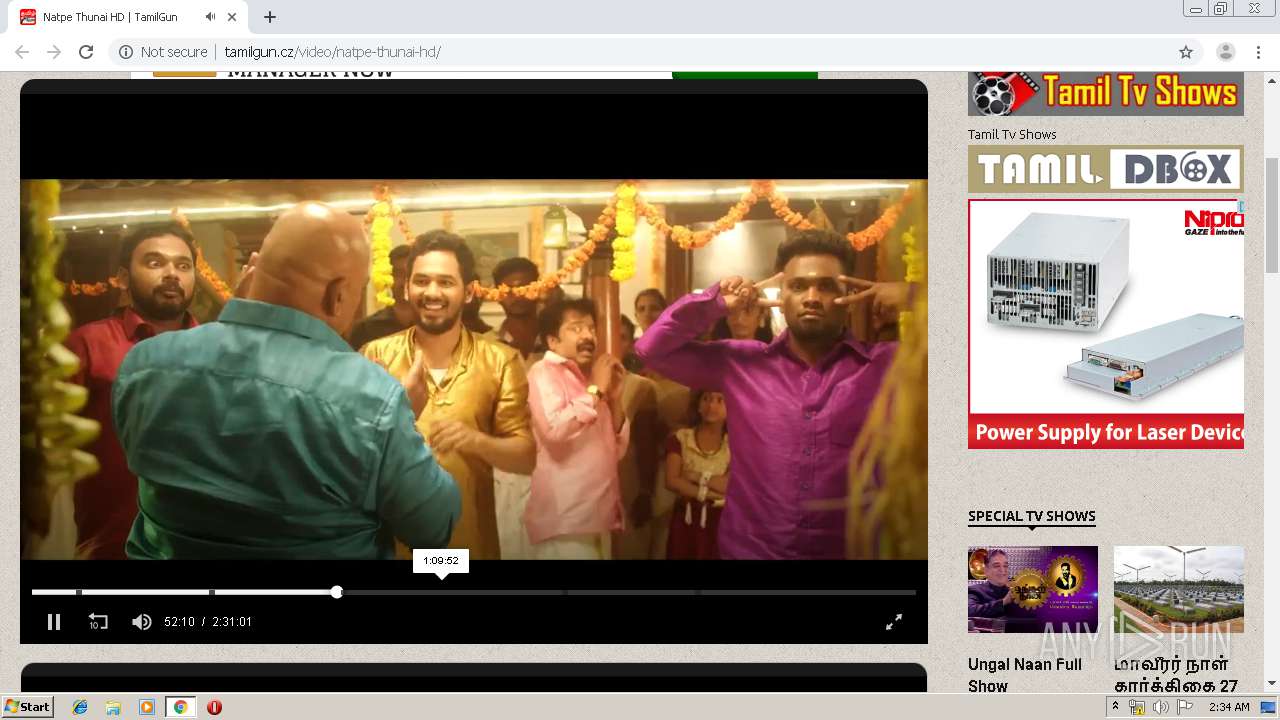Click SPECIAL TV SHOWS heading

[1032, 517]
